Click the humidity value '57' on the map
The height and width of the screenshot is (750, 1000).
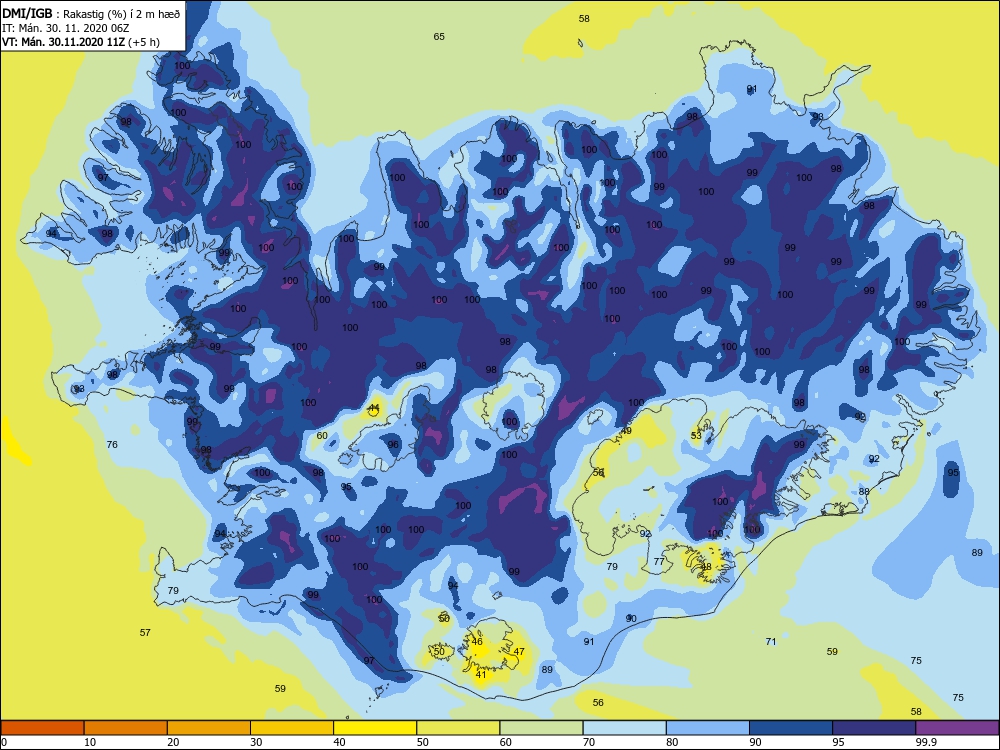pos(145,633)
